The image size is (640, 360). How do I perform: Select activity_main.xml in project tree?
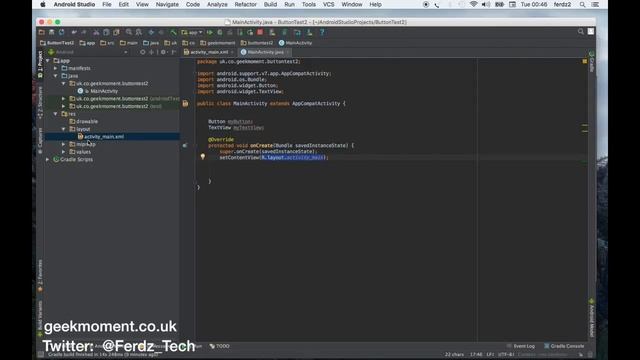[x=104, y=137]
